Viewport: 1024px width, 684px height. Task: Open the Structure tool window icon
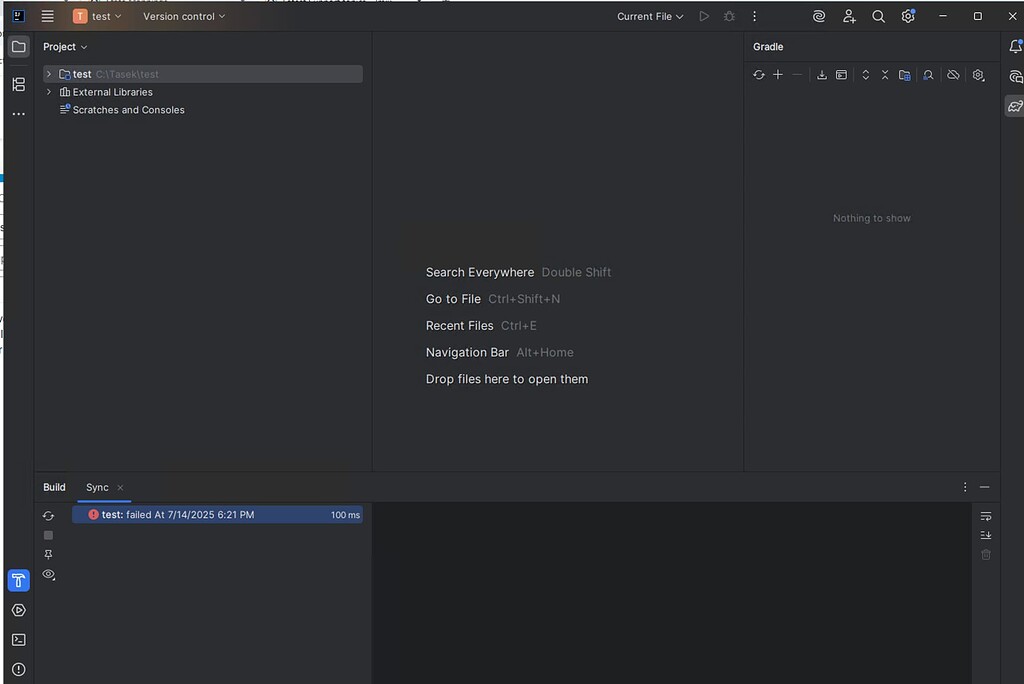tap(19, 84)
